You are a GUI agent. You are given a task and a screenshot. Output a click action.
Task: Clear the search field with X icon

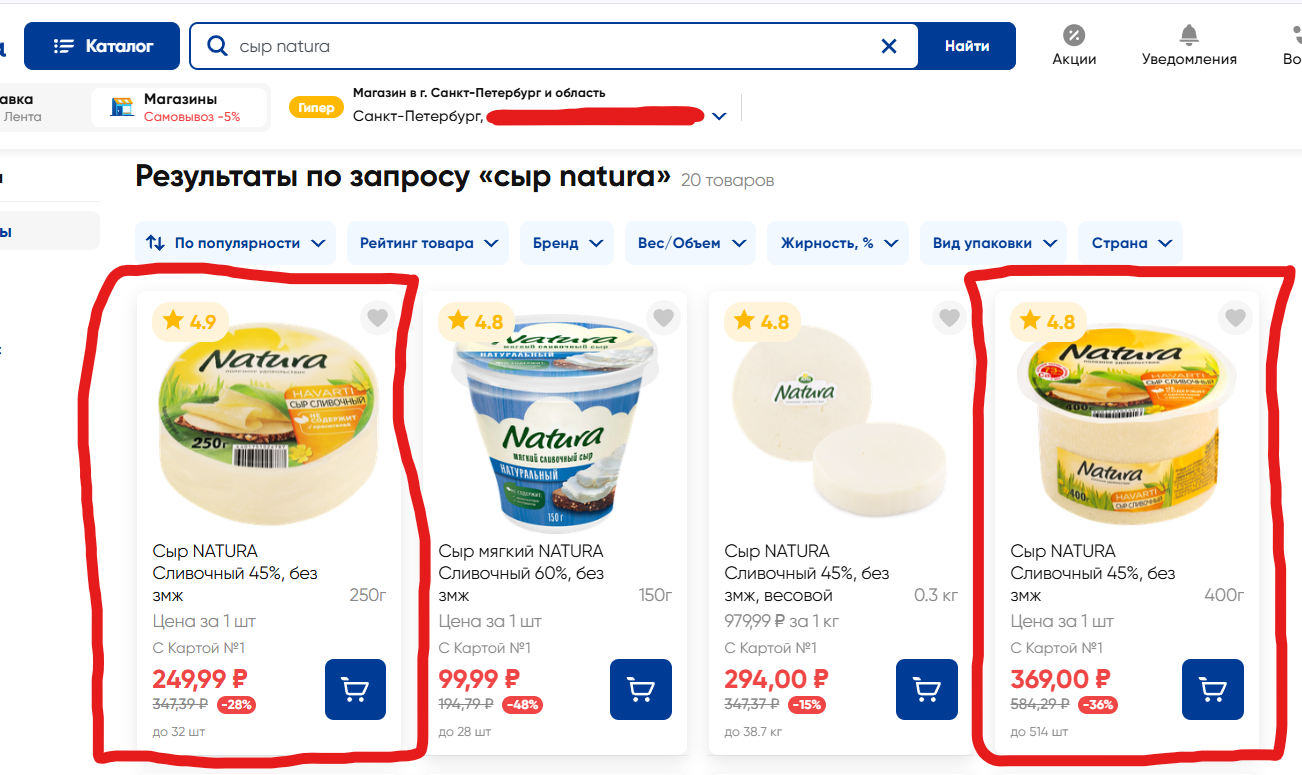888,46
